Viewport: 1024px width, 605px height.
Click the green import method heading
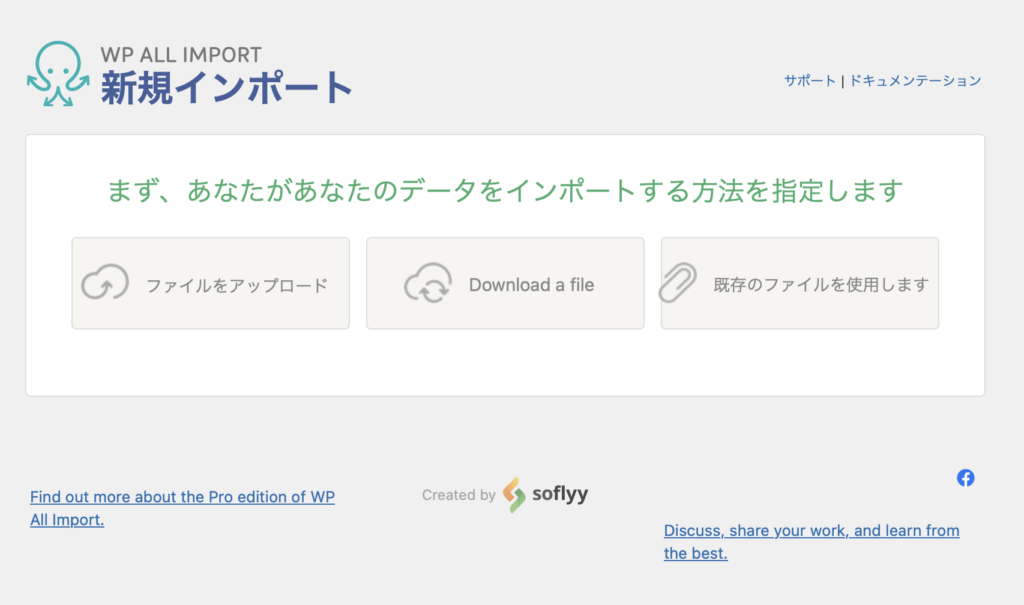(x=505, y=190)
